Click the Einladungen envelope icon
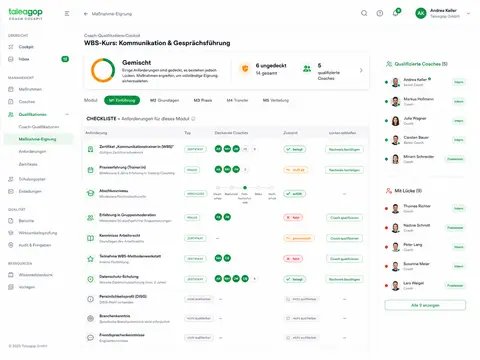Viewport: 480px width, 360px height. pos(11,191)
